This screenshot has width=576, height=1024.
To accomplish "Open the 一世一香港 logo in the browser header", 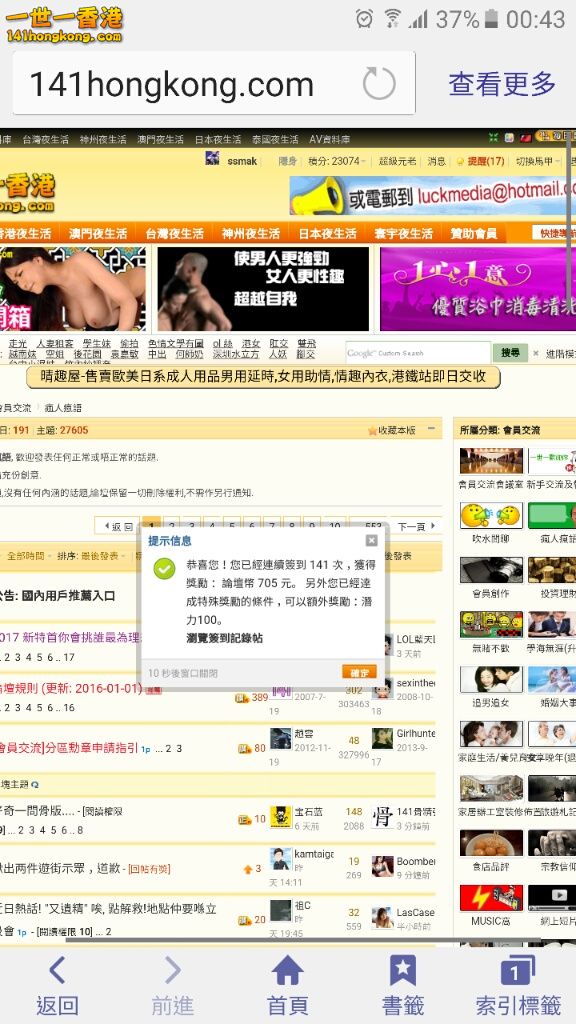I will [x=63, y=25].
